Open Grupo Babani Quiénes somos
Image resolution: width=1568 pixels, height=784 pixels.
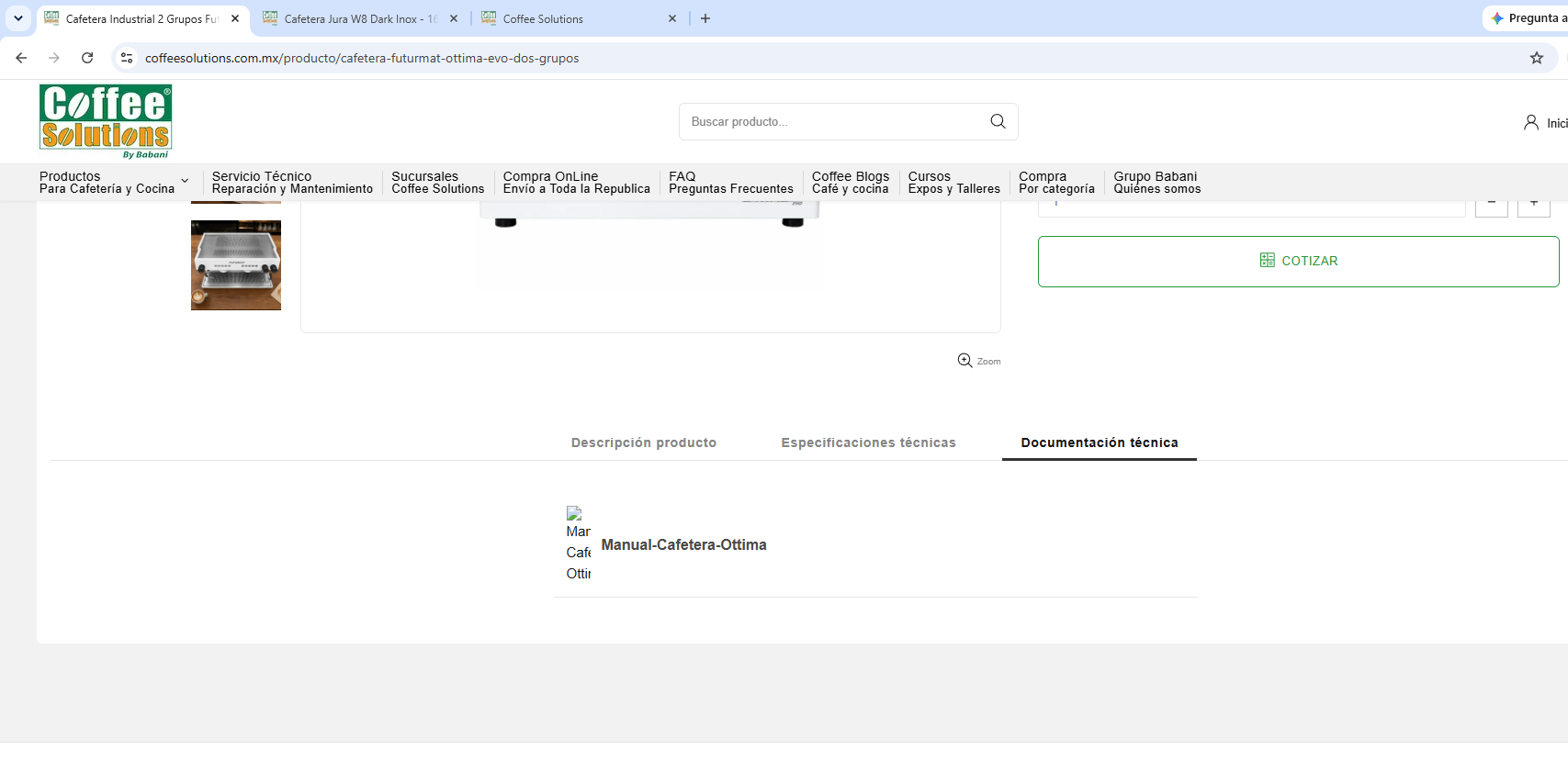pyautogui.click(x=1156, y=182)
